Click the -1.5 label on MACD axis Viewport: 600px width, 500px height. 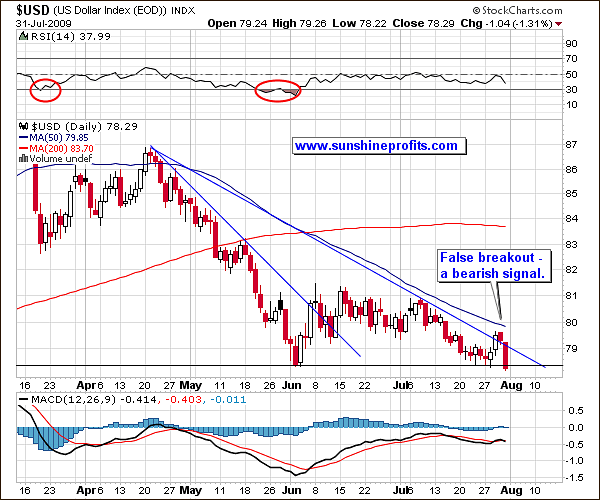[x=574, y=477]
